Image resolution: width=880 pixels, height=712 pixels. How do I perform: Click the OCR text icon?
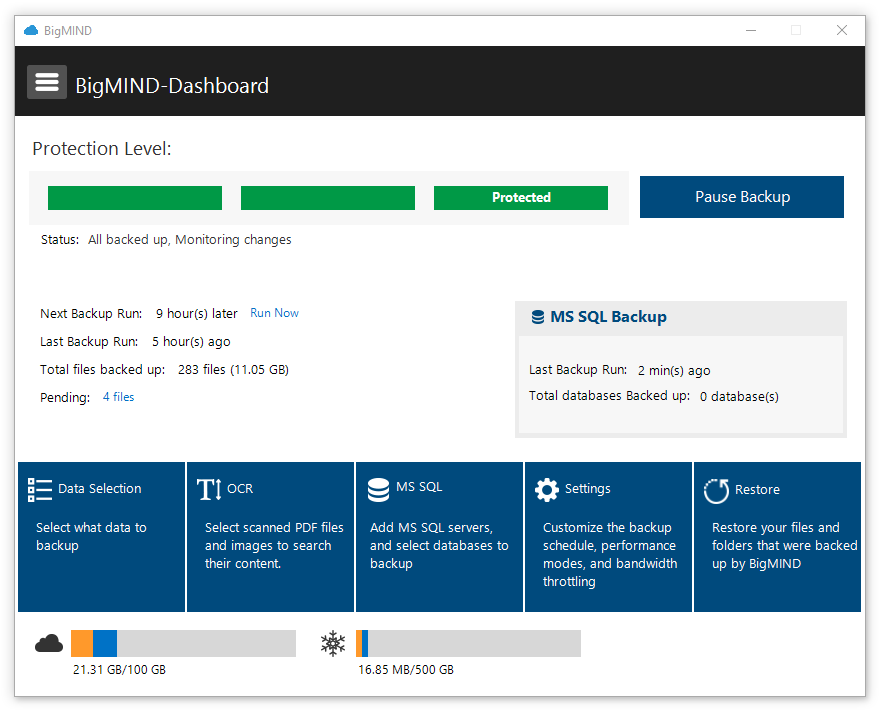209,489
